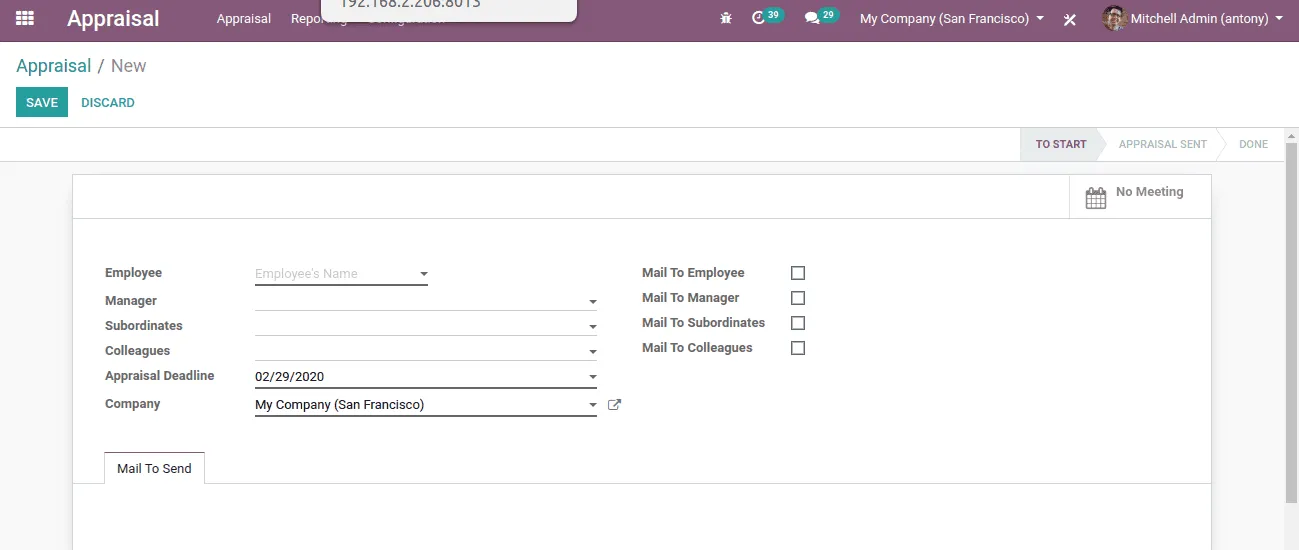Enable Mail To Employee checkbox
Screen dimensions: 1299x550
point(798,273)
